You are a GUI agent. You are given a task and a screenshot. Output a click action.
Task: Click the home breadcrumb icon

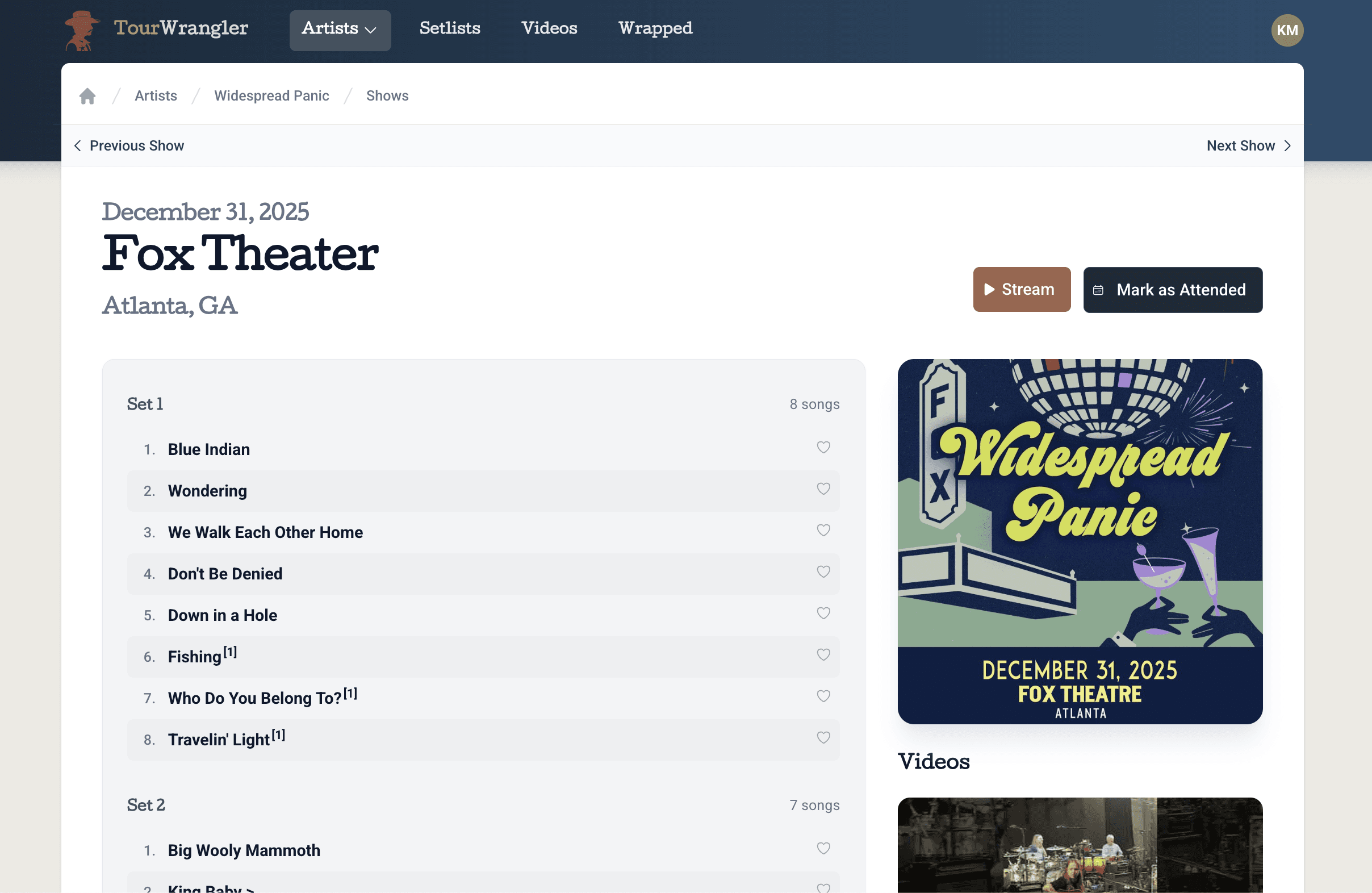(x=87, y=95)
